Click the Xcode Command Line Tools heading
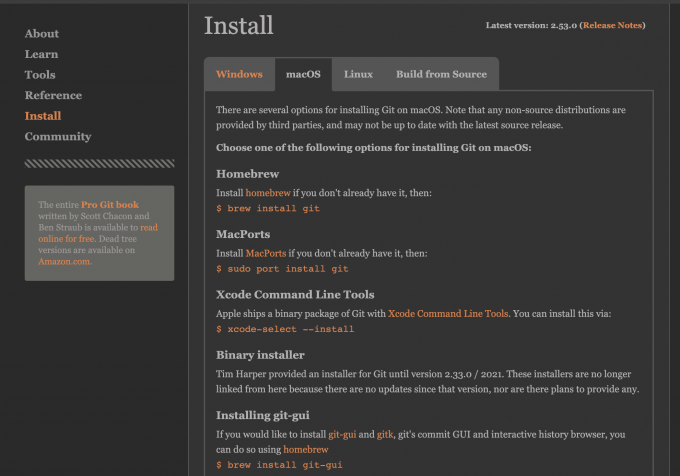 click(295, 294)
